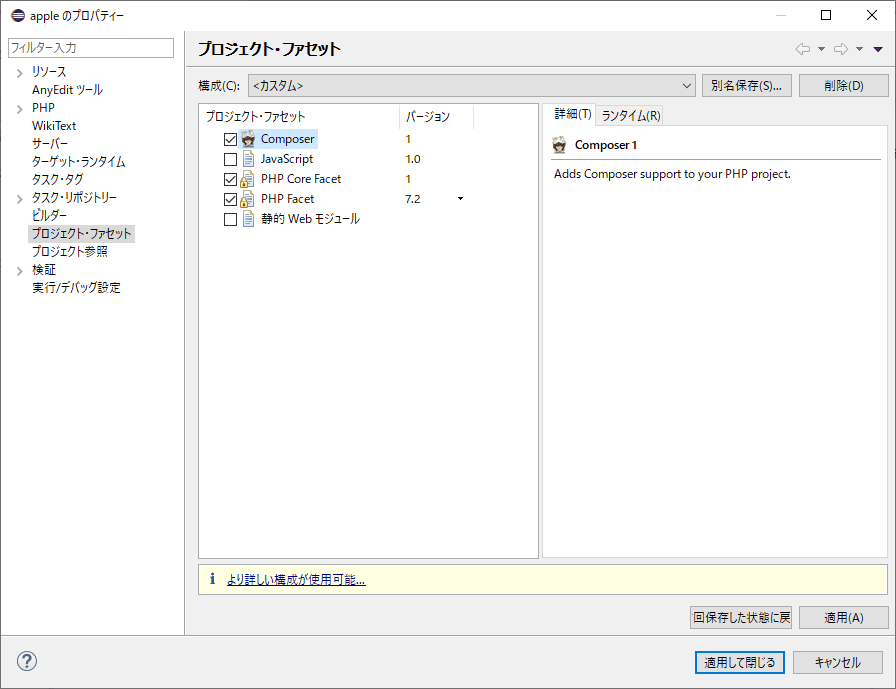Click the 適用して閉じる button
Image resolution: width=896 pixels, height=689 pixels.
coord(740,662)
